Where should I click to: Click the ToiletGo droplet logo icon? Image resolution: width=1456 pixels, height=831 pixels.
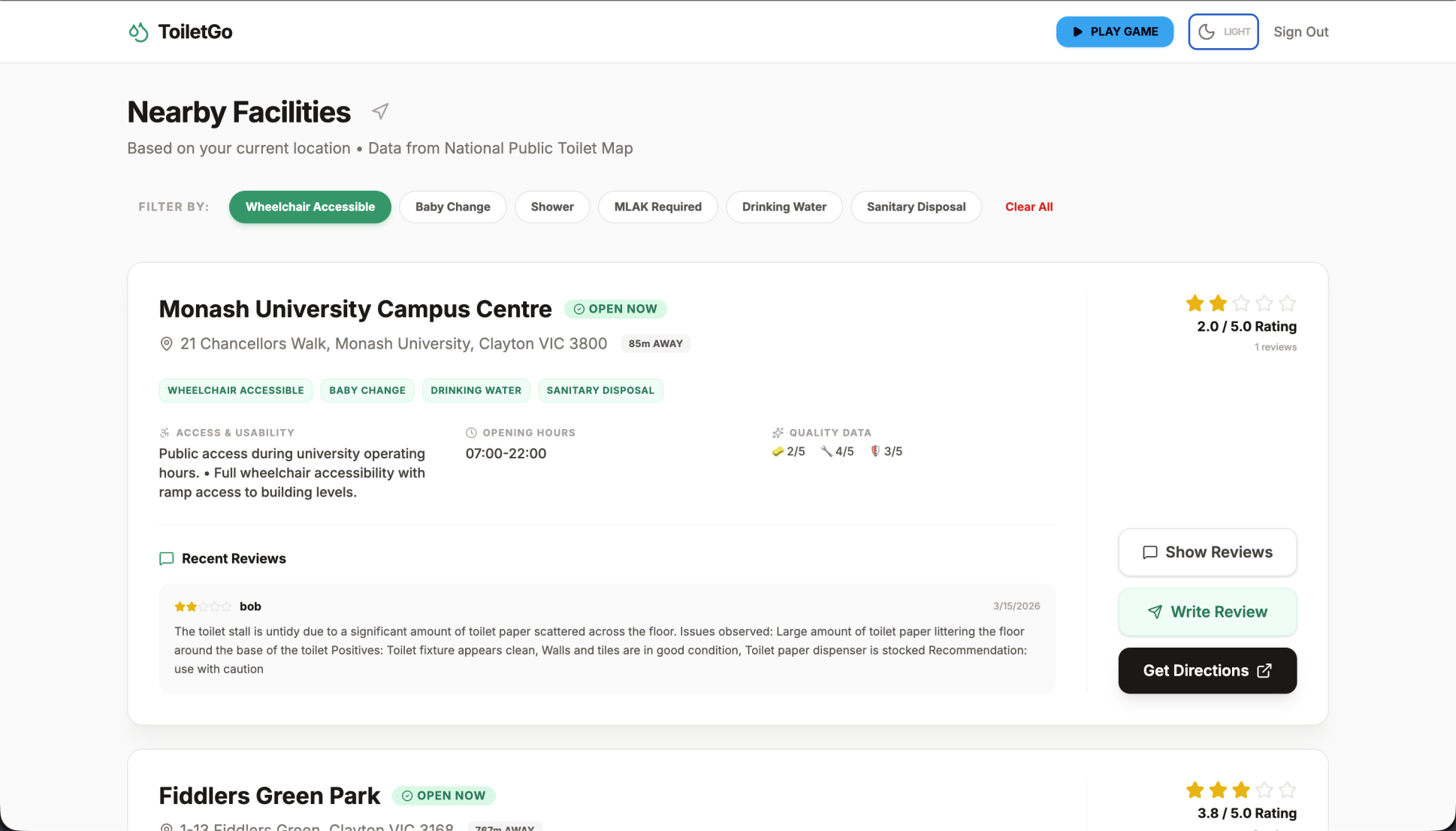click(138, 32)
